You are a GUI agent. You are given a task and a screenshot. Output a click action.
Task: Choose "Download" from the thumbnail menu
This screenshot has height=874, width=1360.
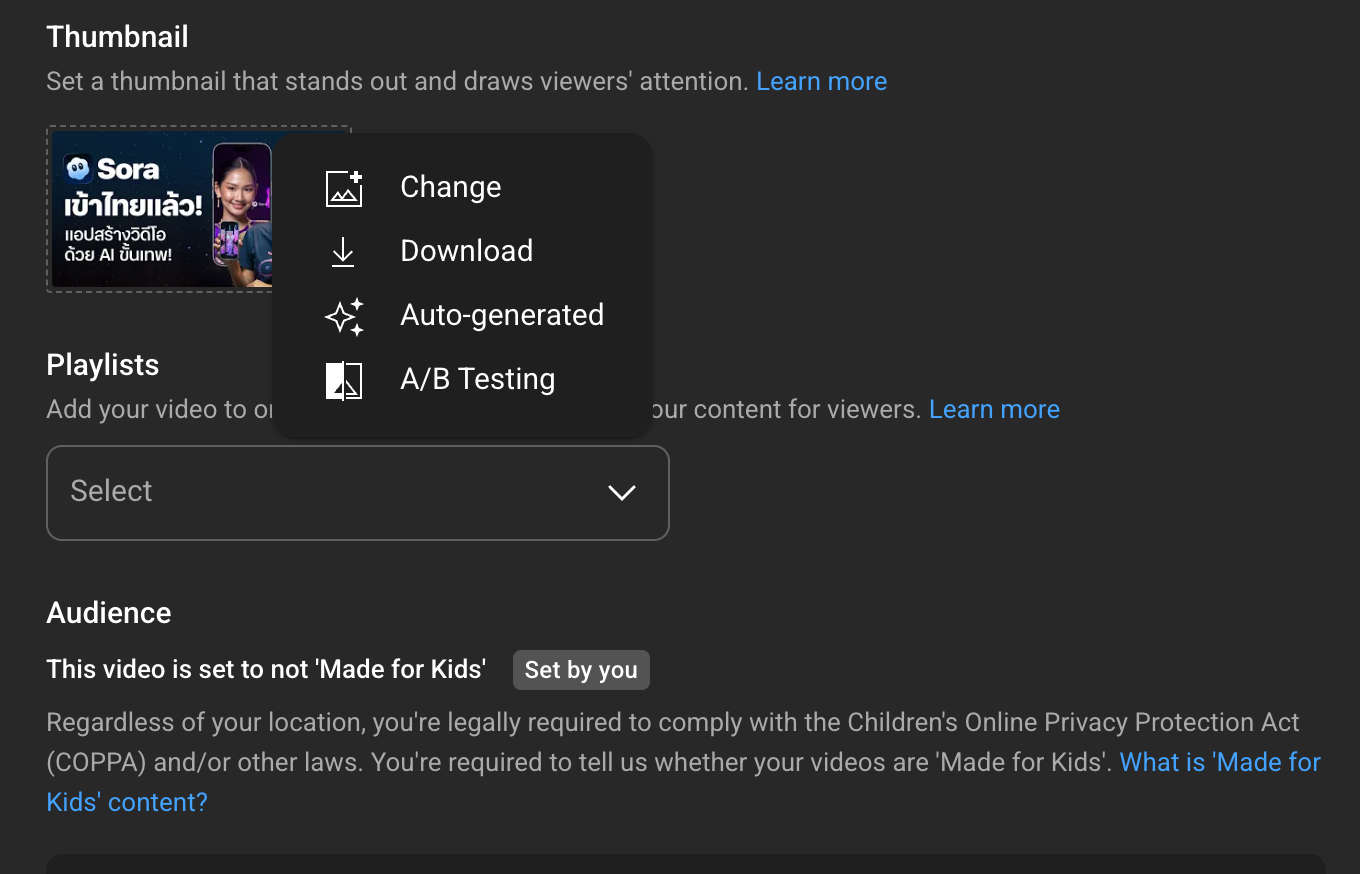[x=466, y=252]
